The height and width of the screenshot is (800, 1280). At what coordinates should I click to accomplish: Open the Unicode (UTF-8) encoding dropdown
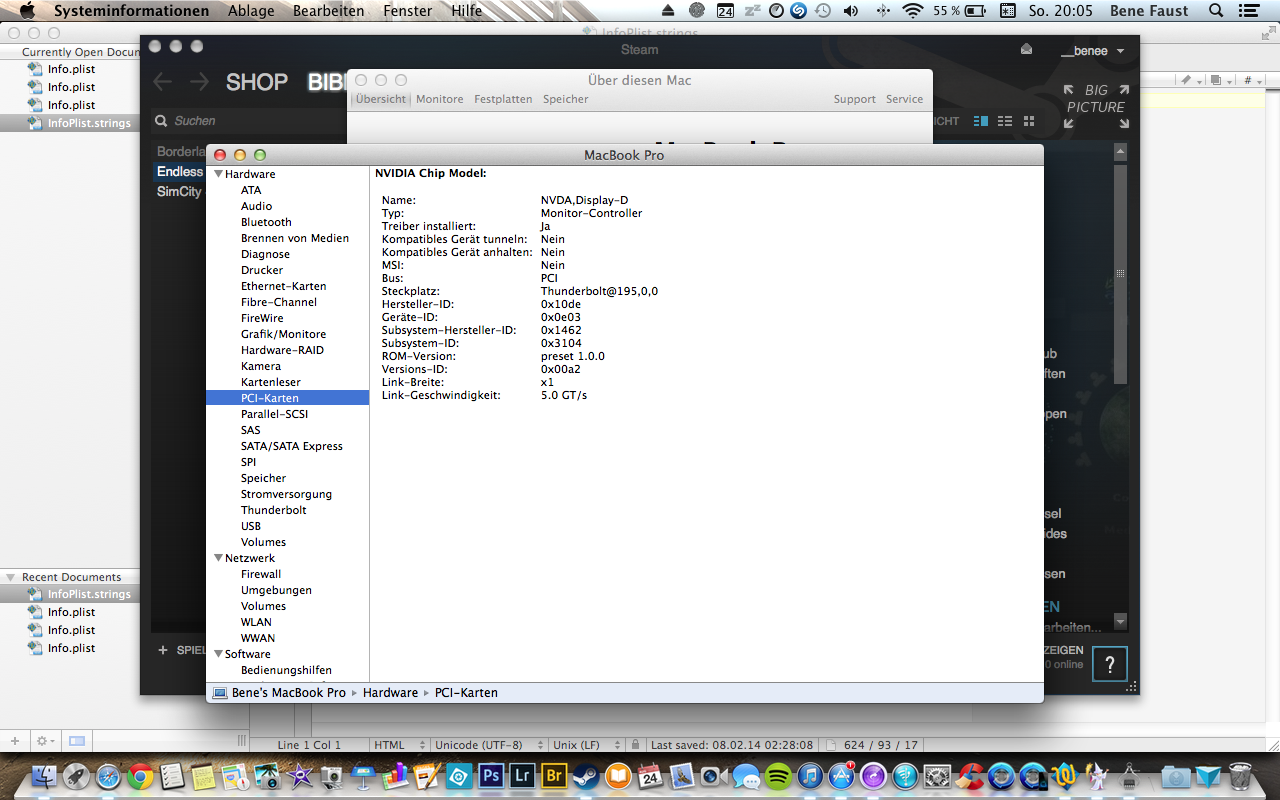(x=488, y=745)
